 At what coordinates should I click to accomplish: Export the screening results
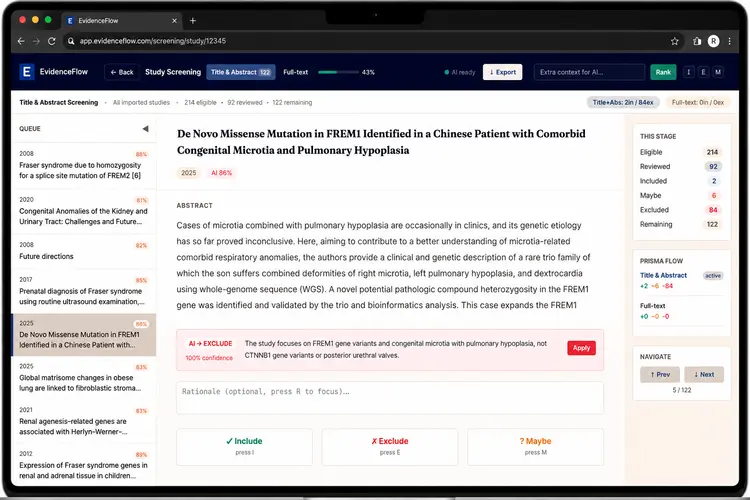pyautogui.click(x=503, y=72)
